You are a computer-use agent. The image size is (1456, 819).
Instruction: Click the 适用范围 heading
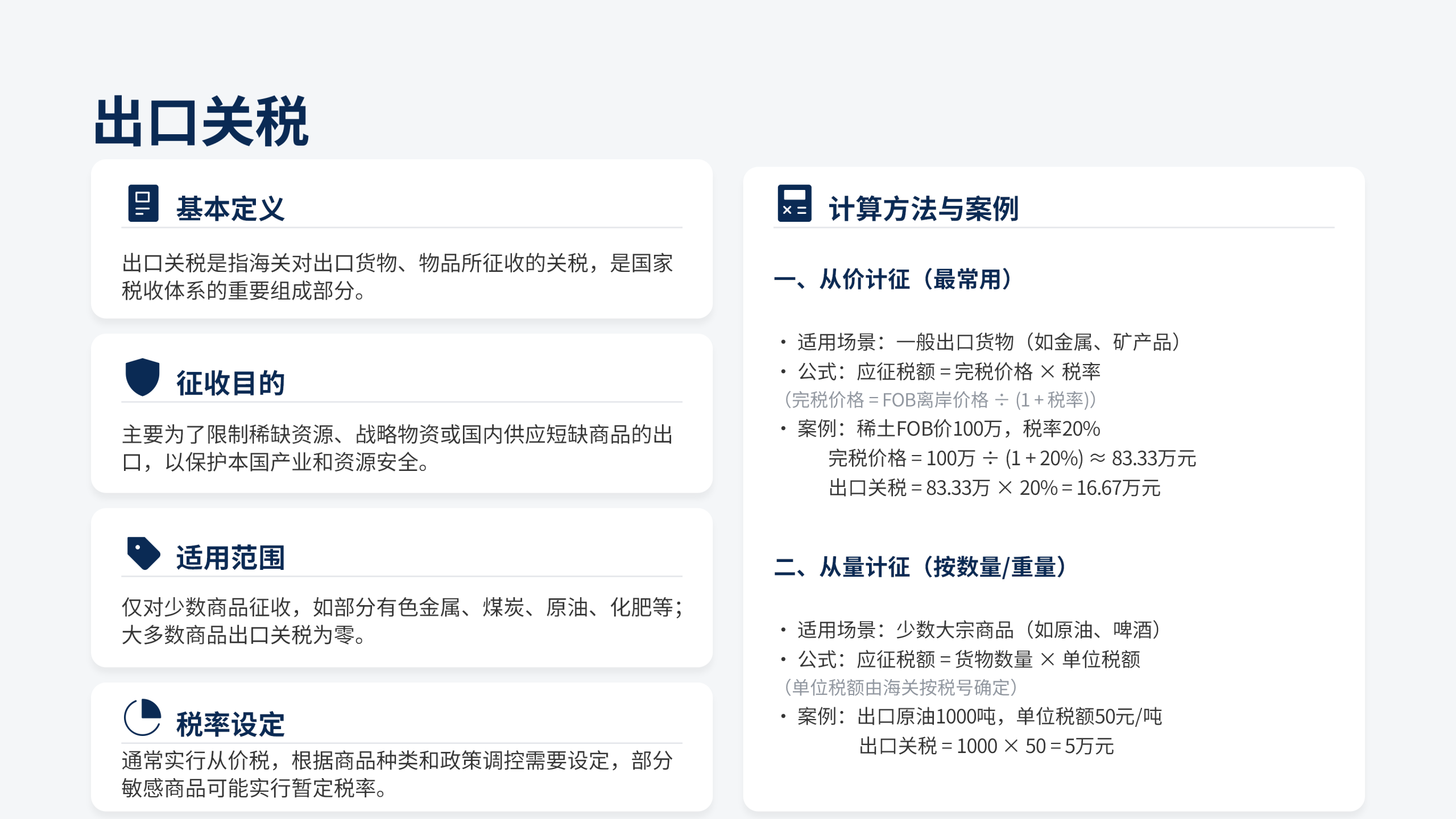pos(230,557)
